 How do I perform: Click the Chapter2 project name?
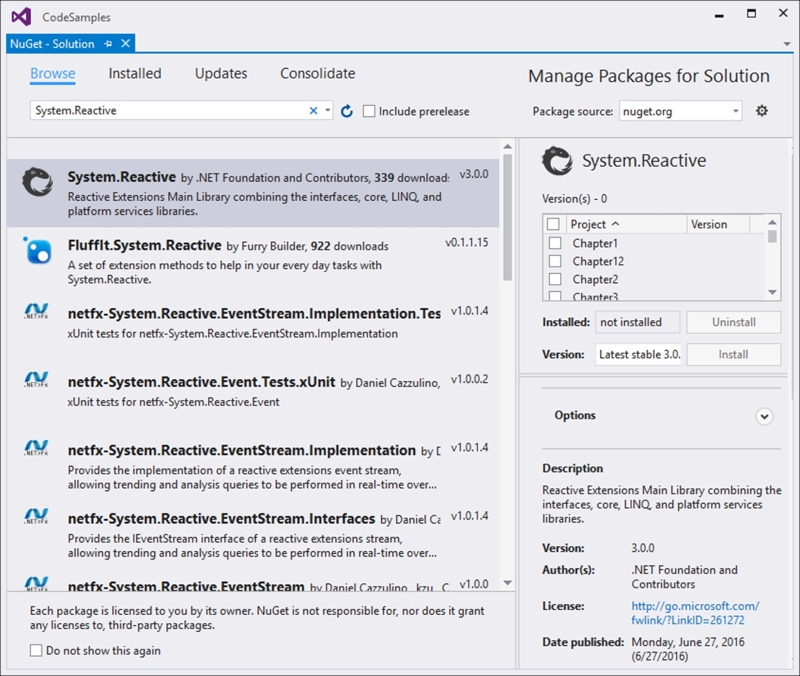click(595, 279)
